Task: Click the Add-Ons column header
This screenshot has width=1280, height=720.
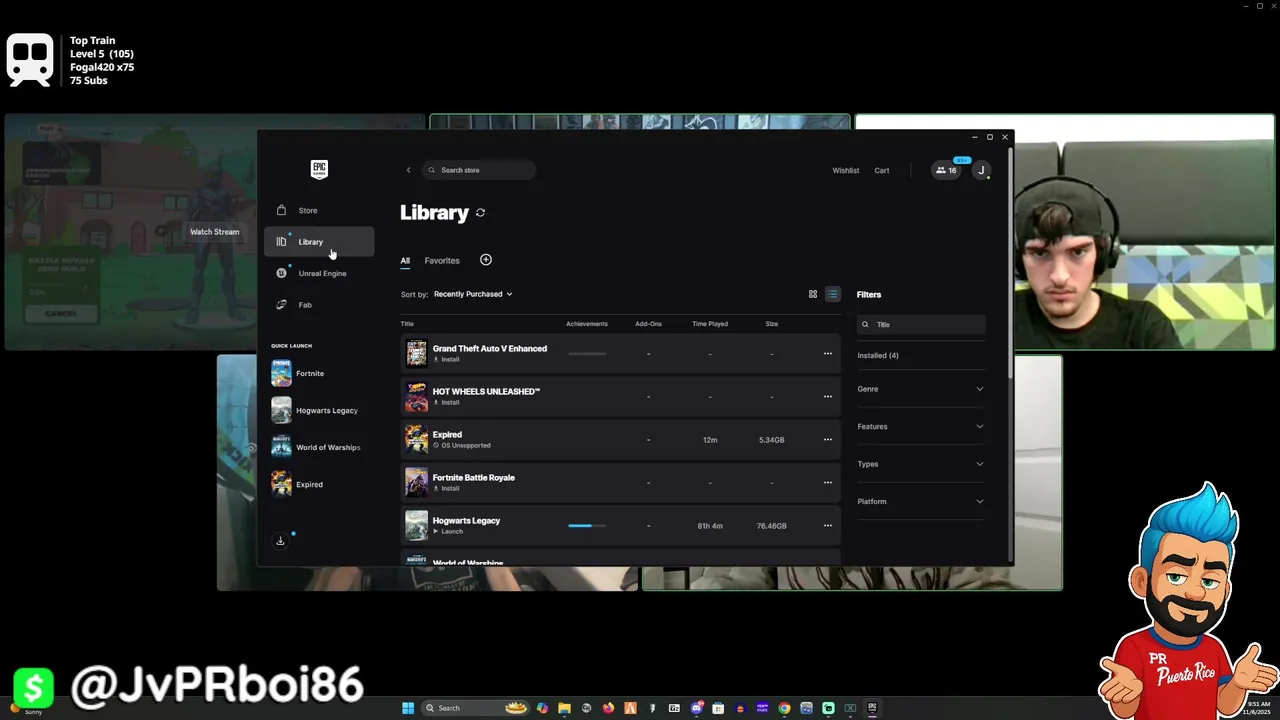Action: pos(648,324)
